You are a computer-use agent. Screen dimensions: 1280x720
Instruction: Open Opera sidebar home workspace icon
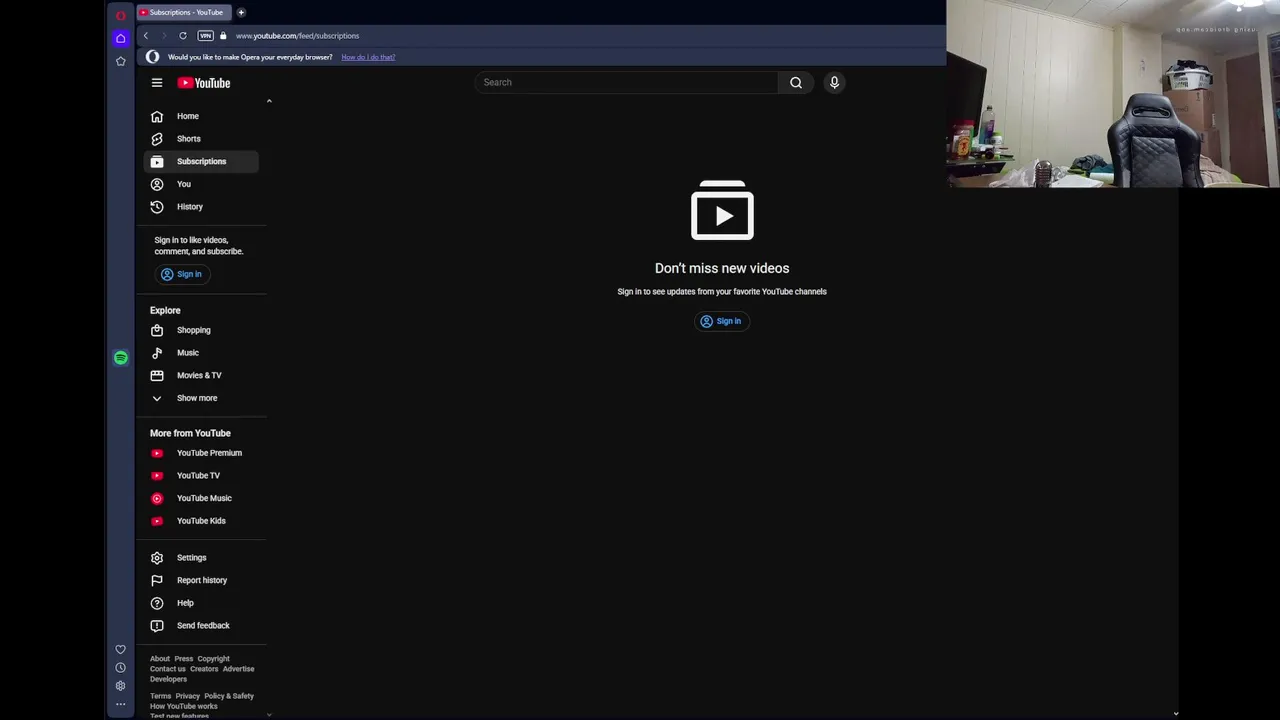[121, 38]
